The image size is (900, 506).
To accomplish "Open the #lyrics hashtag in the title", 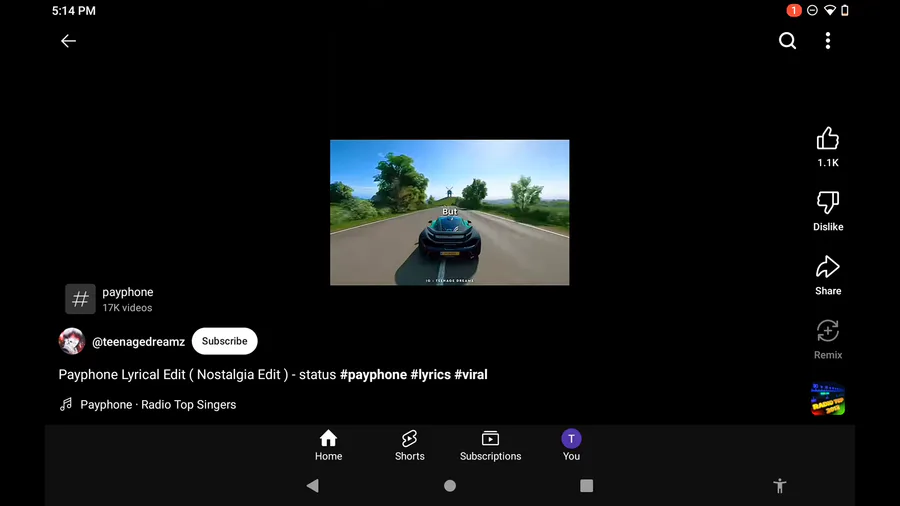I will pos(430,375).
